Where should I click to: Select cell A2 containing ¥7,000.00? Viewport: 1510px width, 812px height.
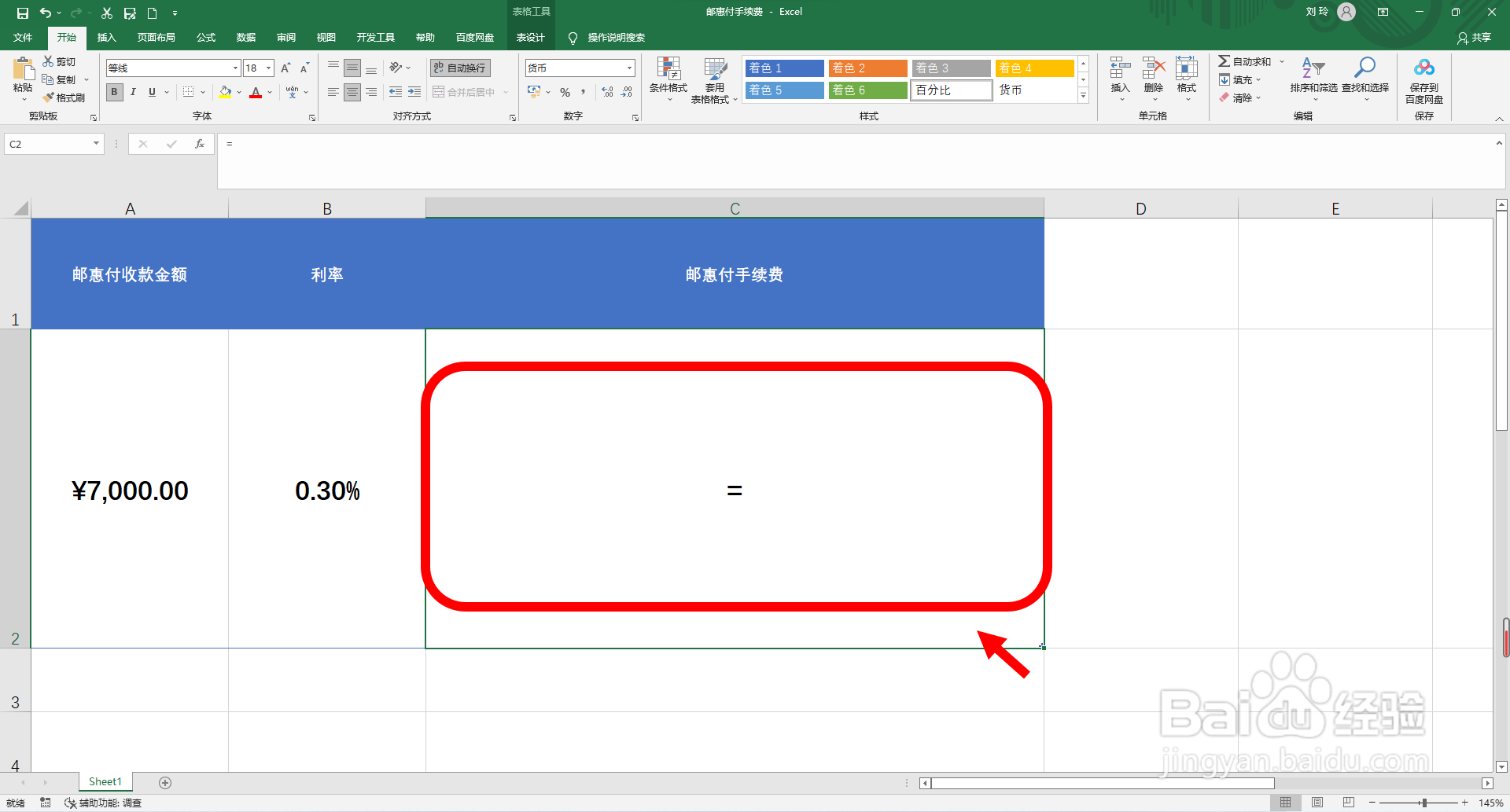[130, 489]
